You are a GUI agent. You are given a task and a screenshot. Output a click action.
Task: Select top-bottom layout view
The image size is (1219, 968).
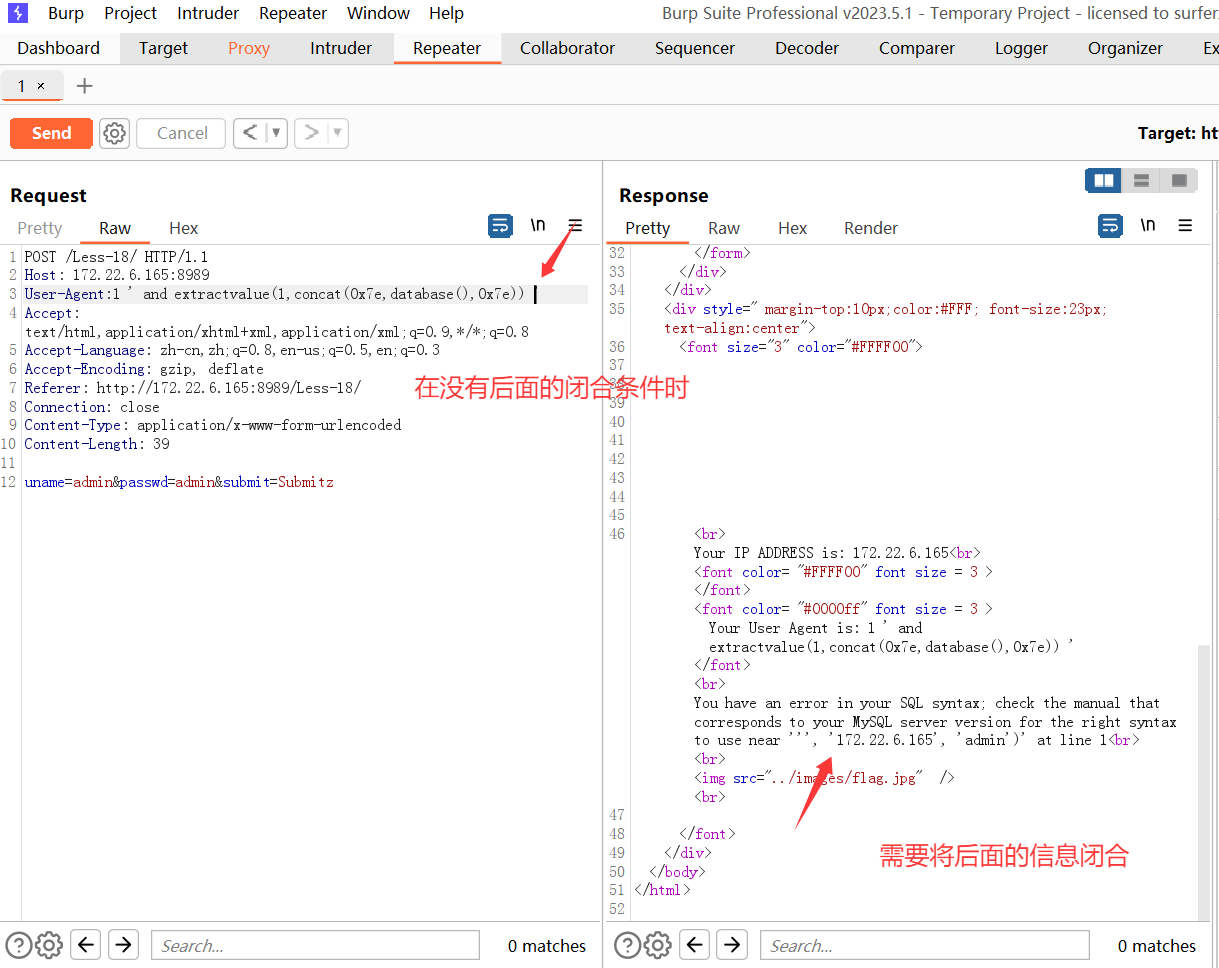click(1141, 181)
